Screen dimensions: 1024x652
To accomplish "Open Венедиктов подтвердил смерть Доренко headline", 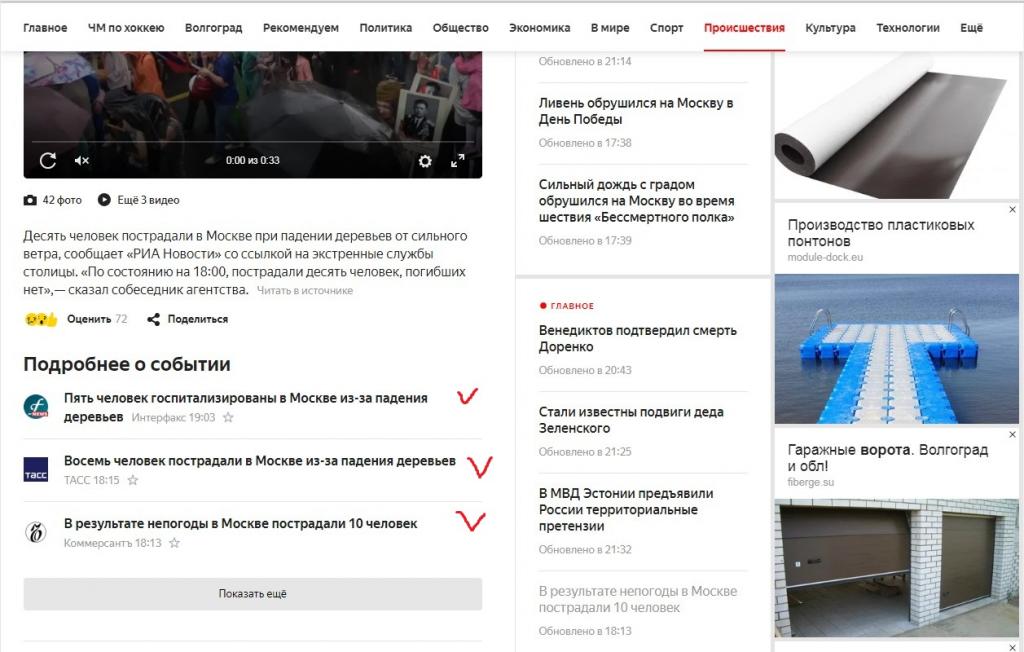I will coord(637,338).
